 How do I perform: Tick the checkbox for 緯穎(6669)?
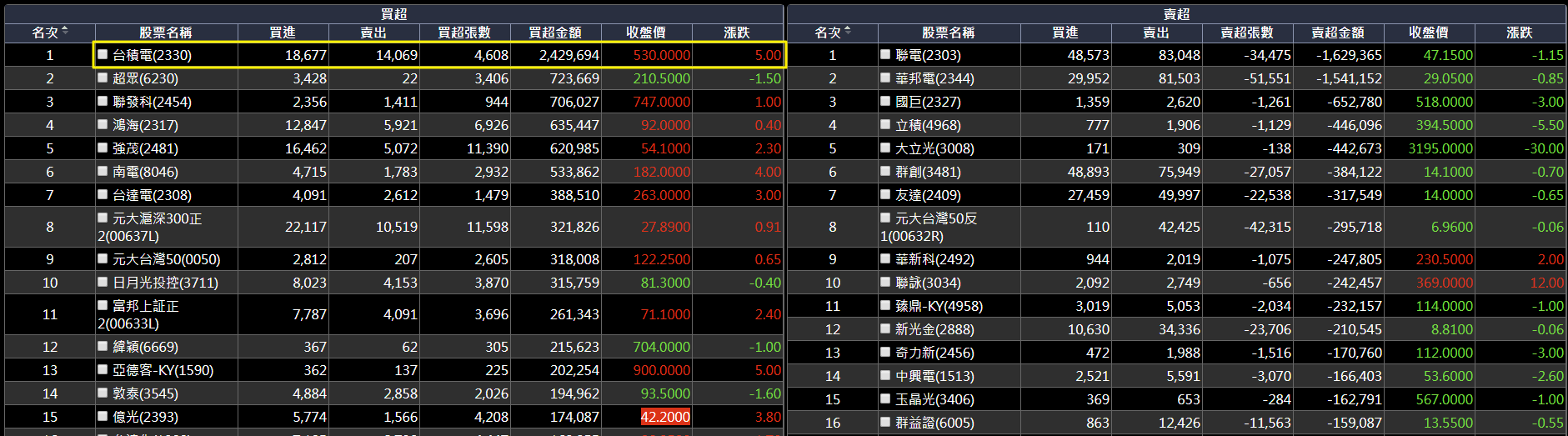click(x=103, y=346)
